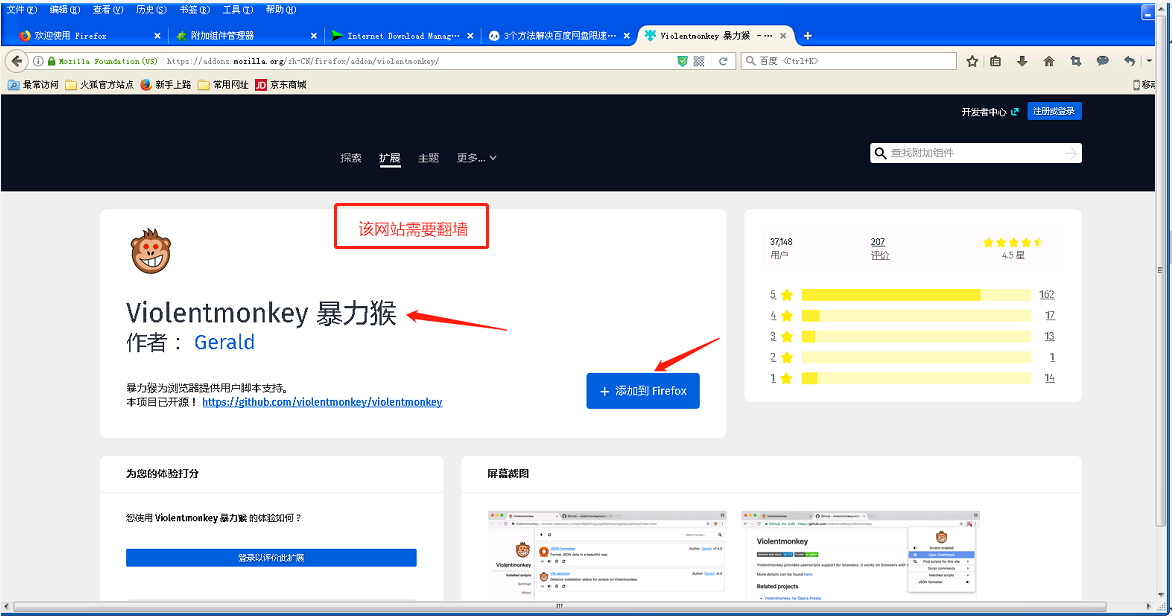Viewport: 1172px width, 616px height.
Task: Click the arrow submit icon in addon search
Action: pyautogui.click(x=1071, y=153)
